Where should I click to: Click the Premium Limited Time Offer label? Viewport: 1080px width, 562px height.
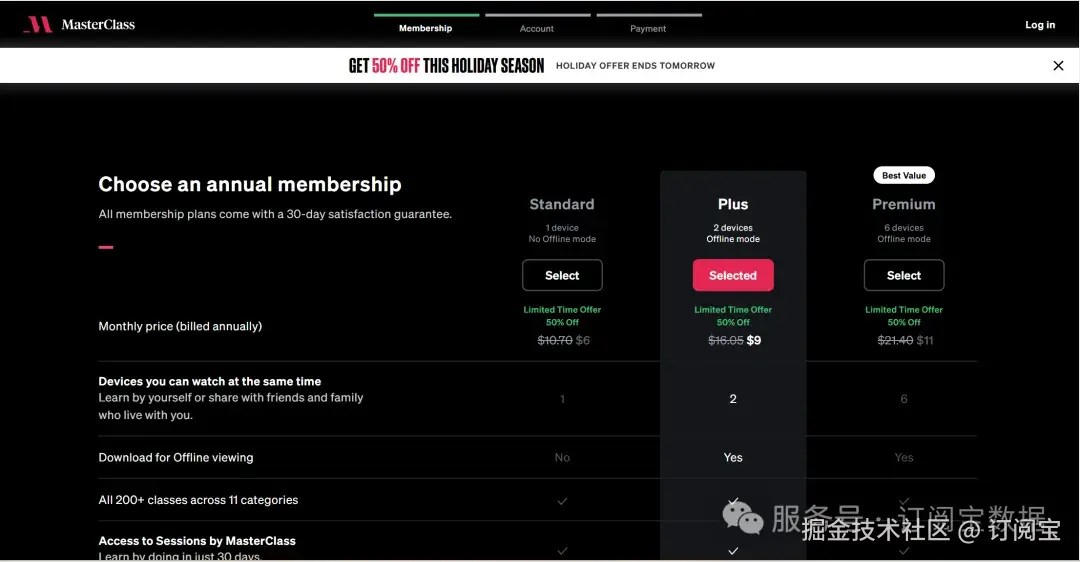point(904,310)
